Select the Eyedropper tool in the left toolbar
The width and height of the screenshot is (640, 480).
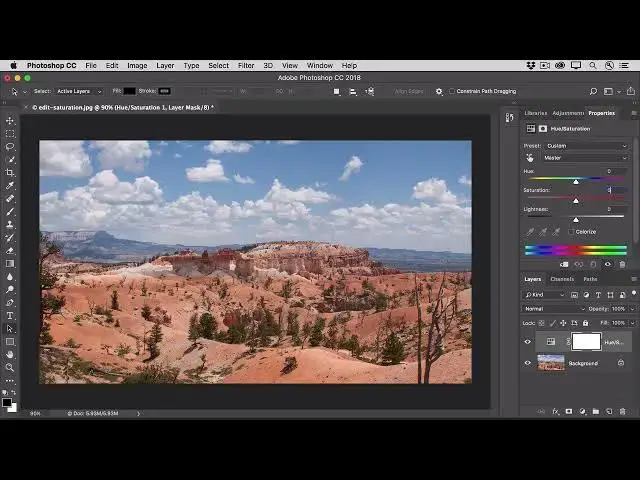pyautogui.click(x=10, y=186)
